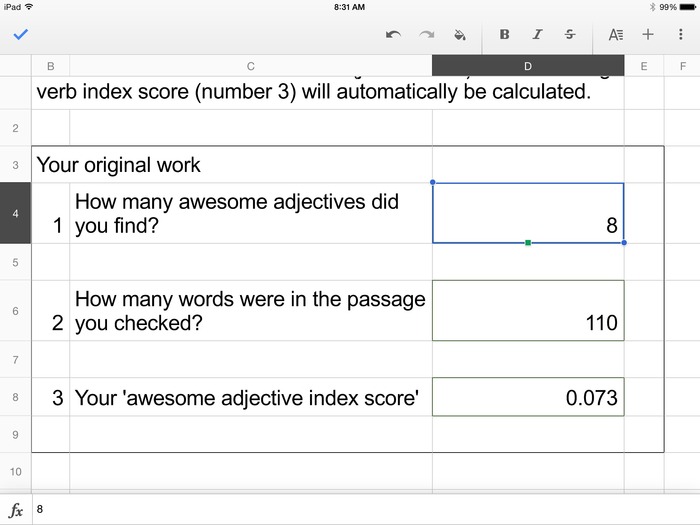The width and height of the screenshot is (700, 525).
Task: Select column C header
Action: tap(250, 66)
